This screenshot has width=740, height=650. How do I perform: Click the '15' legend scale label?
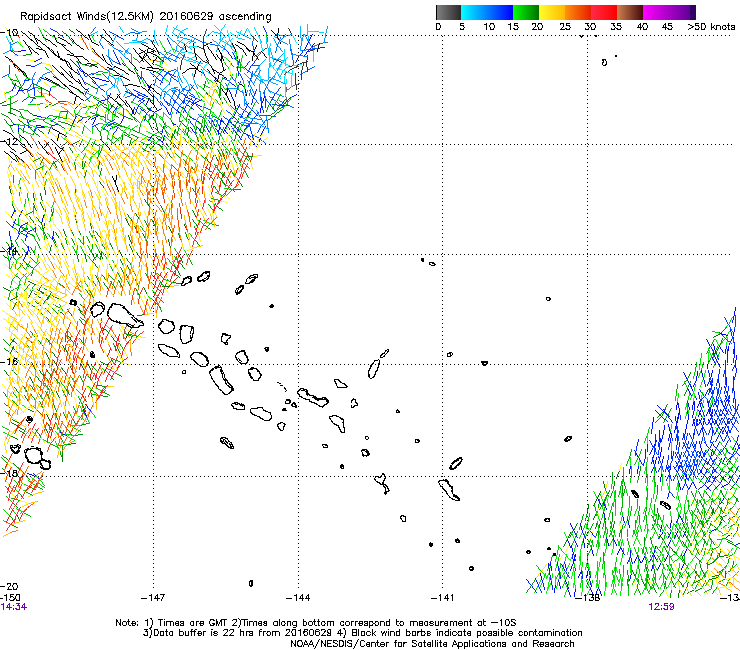(x=513, y=27)
